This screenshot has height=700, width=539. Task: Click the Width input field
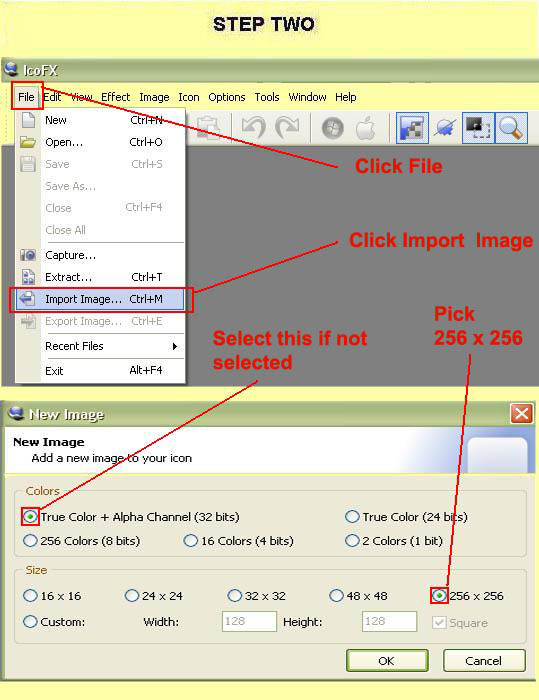(x=249, y=621)
